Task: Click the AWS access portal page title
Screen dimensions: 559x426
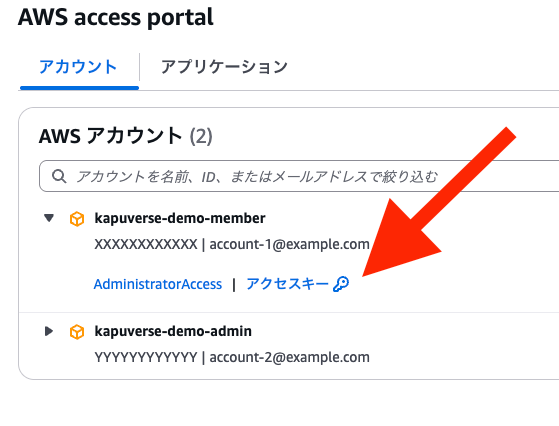Action: [x=116, y=17]
